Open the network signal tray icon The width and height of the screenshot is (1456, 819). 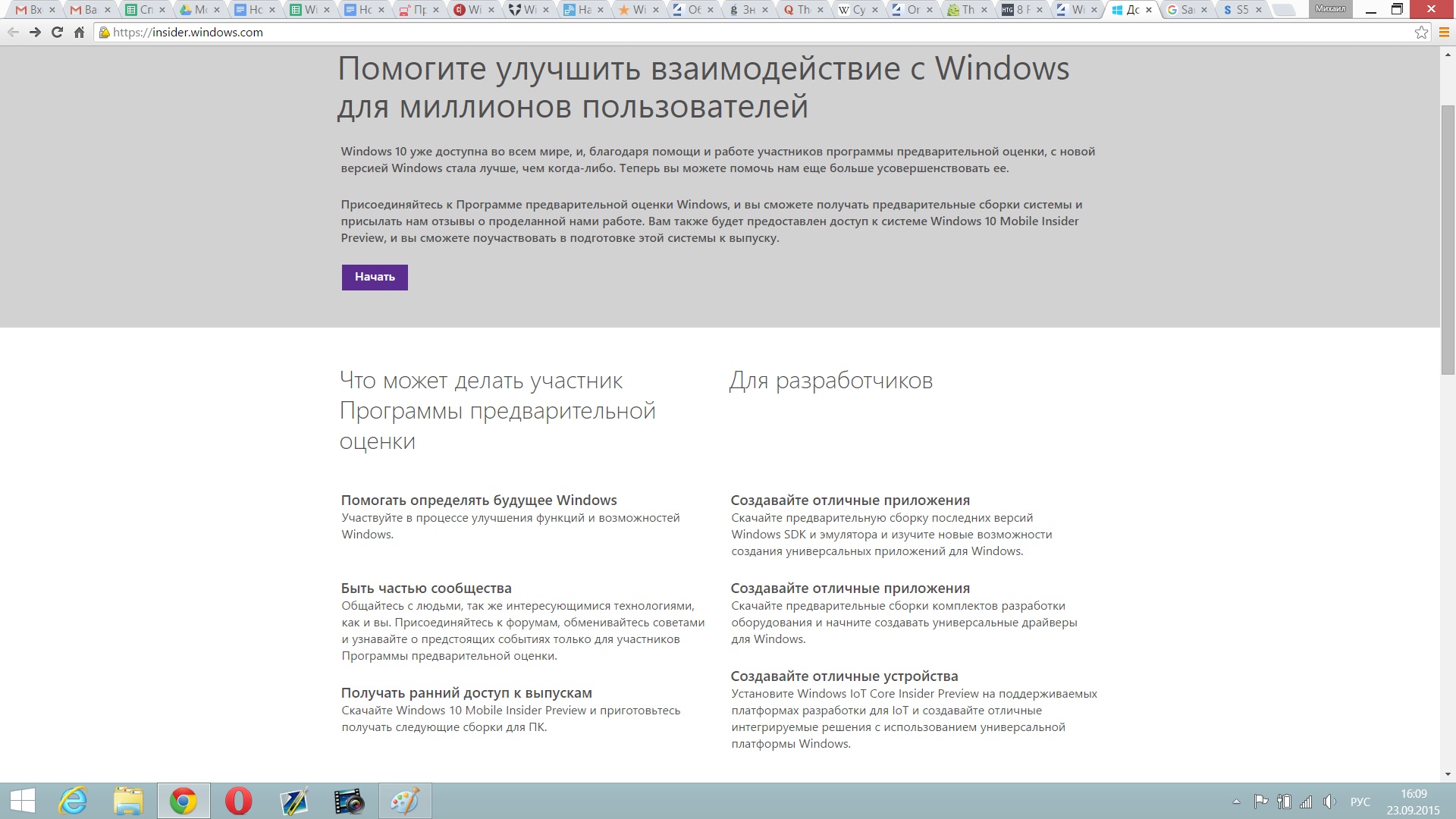(1306, 802)
